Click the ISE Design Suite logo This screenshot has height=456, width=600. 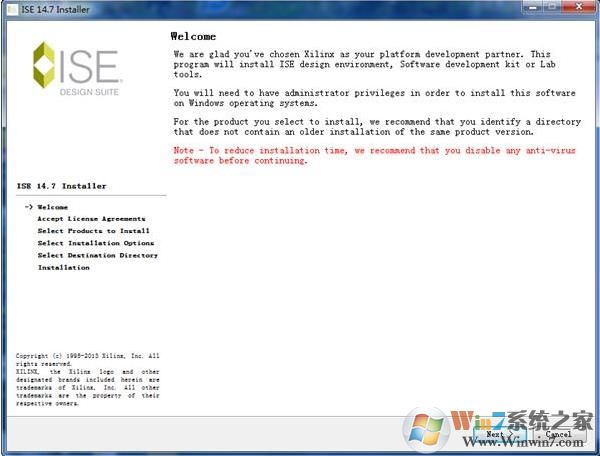coord(78,68)
